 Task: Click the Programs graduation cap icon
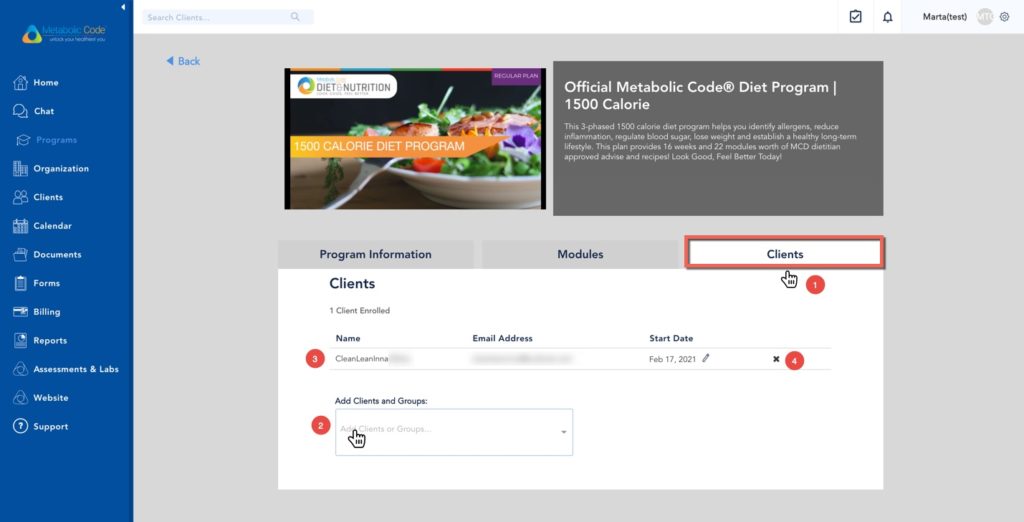(24, 140)
